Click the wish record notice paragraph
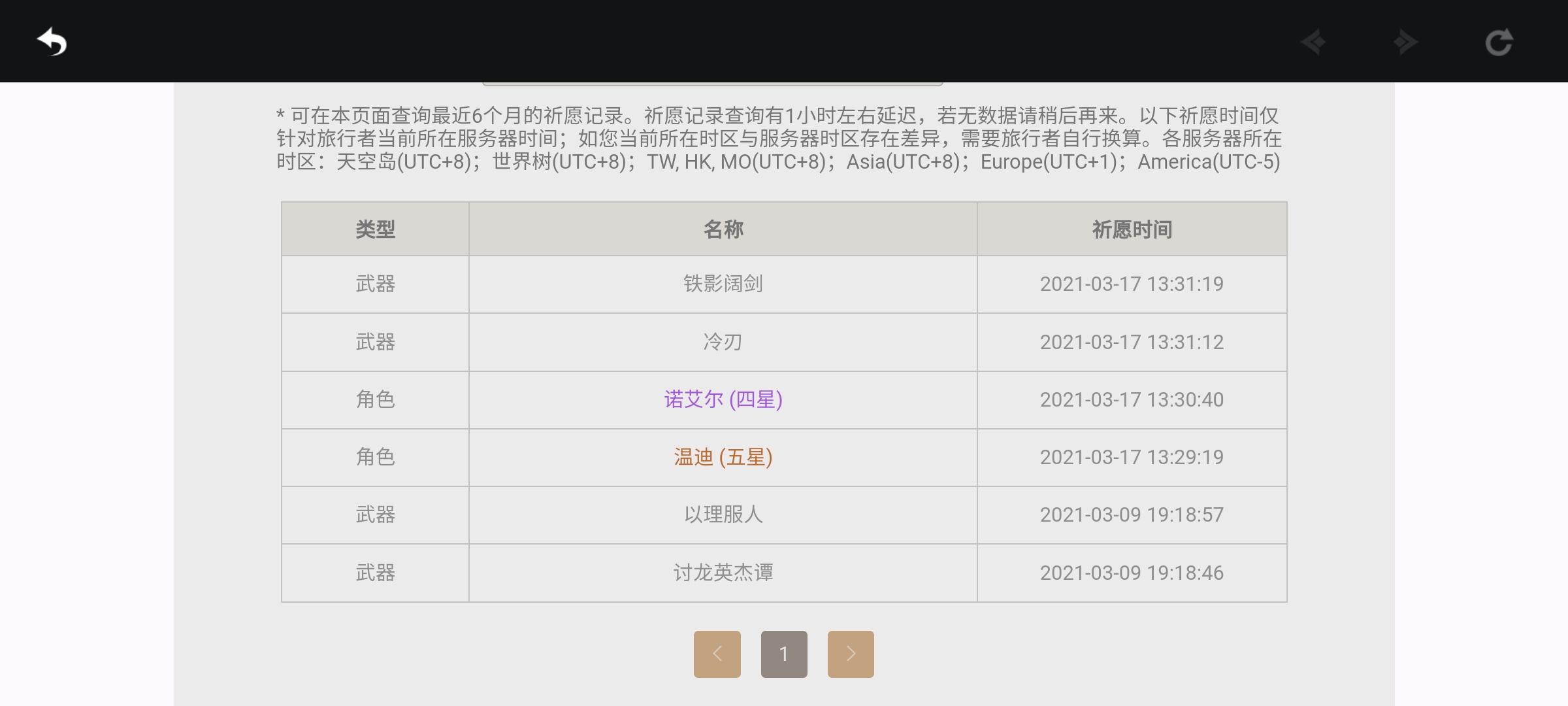Viewport: 1568px width, 706px height. (x=779, y=139)
